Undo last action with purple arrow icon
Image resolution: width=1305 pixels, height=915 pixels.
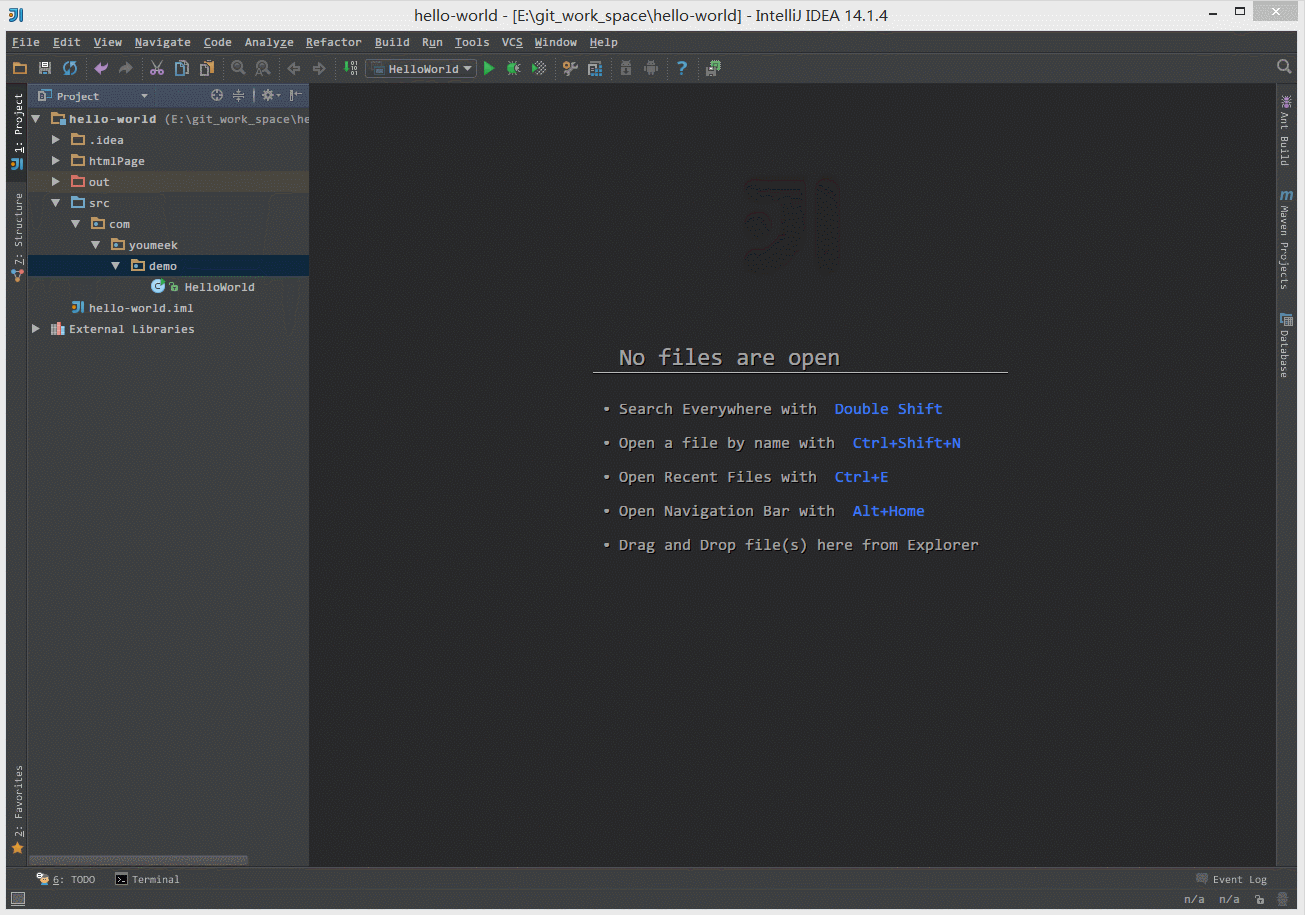click(100, 68)
